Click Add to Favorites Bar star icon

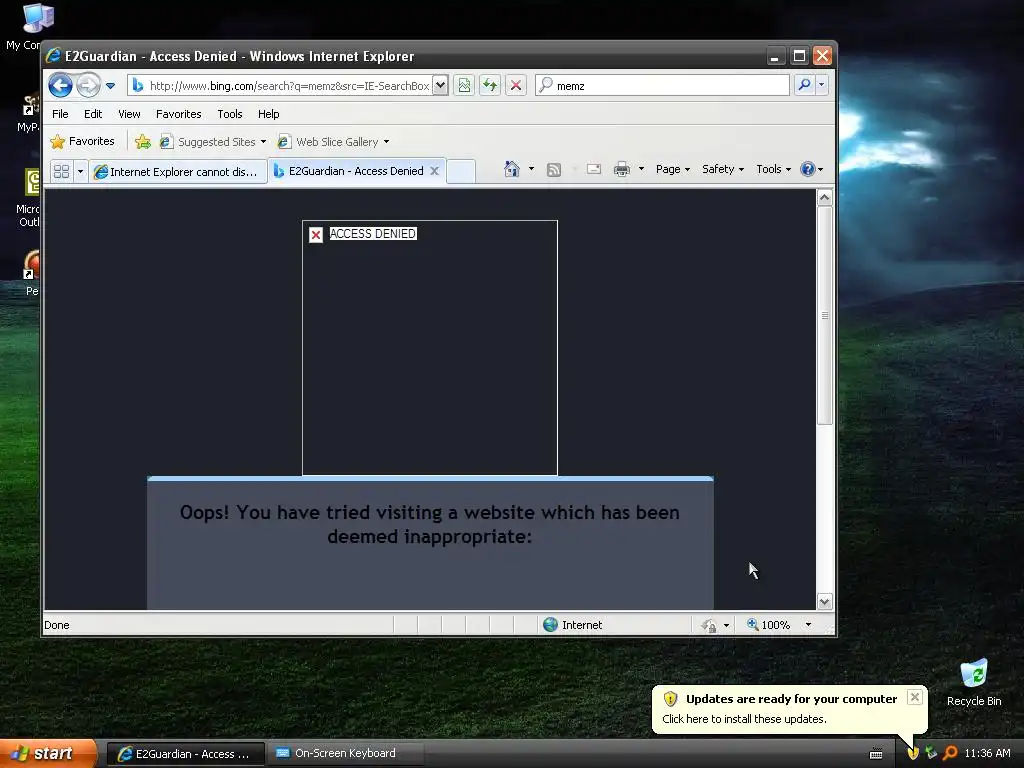coord(142,141)
